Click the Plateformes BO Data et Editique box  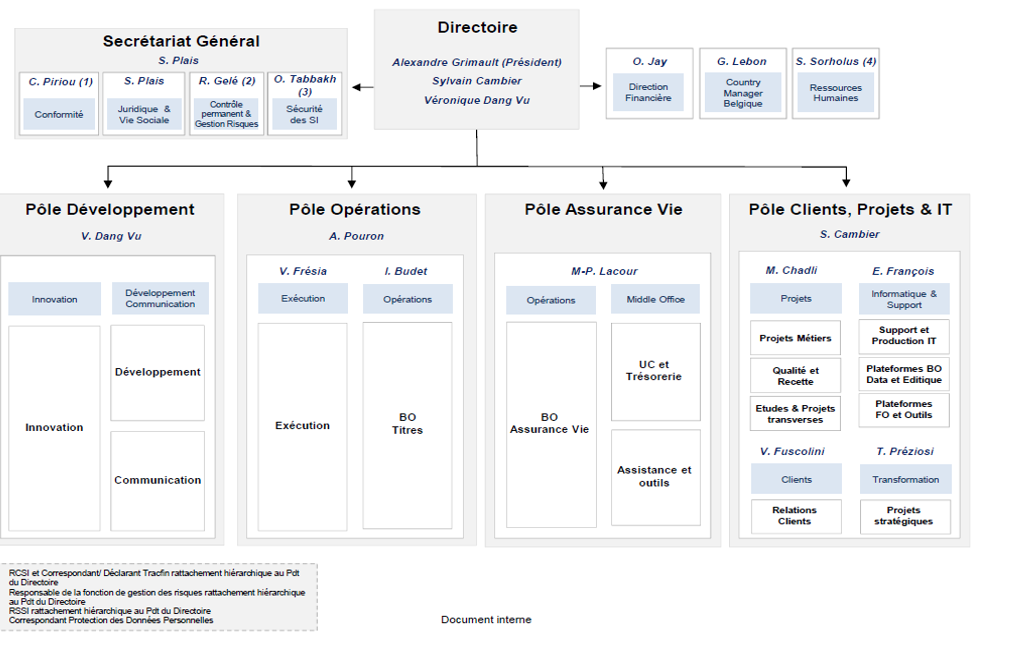click(x=904, y=374)
